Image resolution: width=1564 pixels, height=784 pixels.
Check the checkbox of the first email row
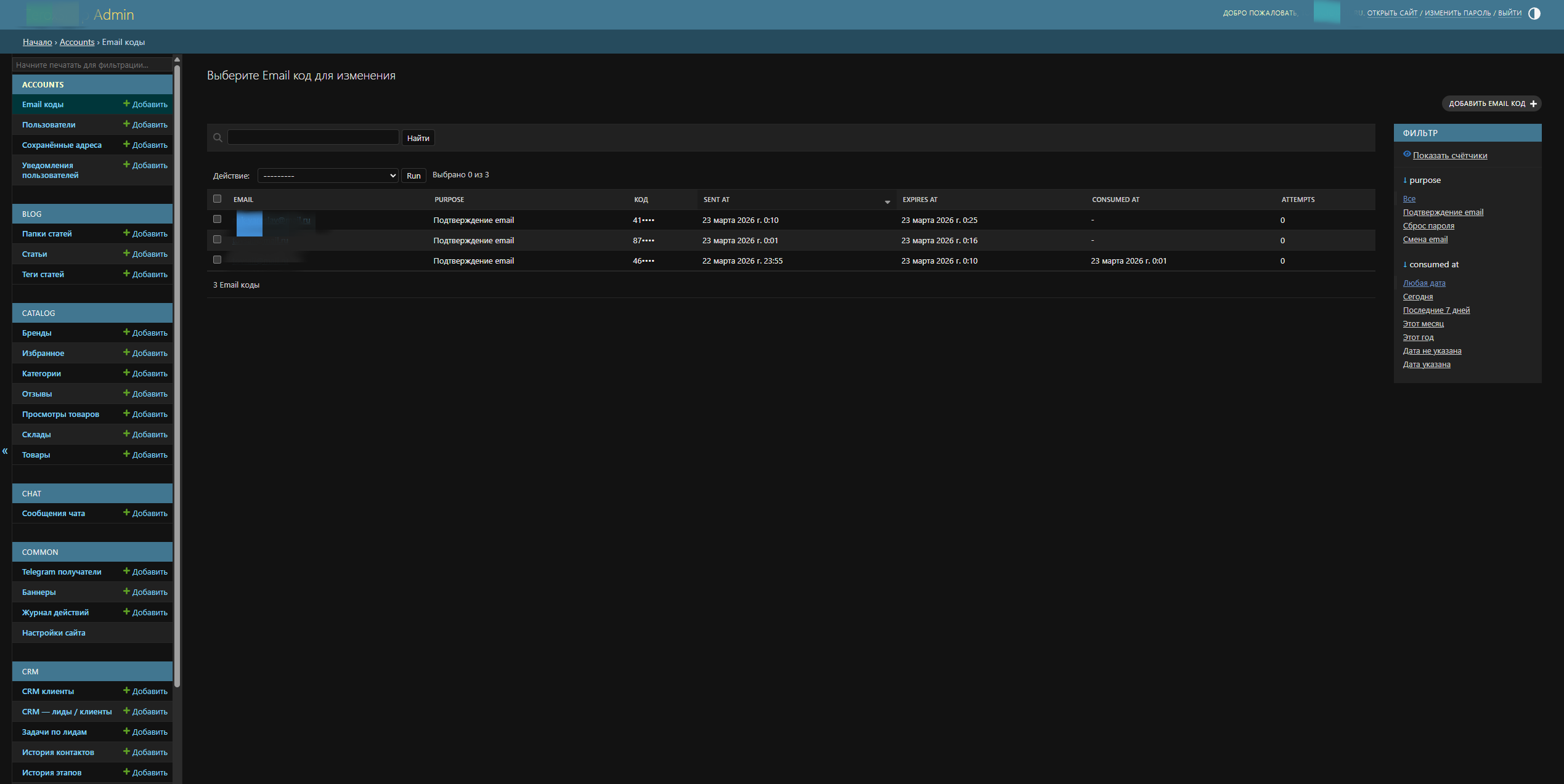coord(217,219)
